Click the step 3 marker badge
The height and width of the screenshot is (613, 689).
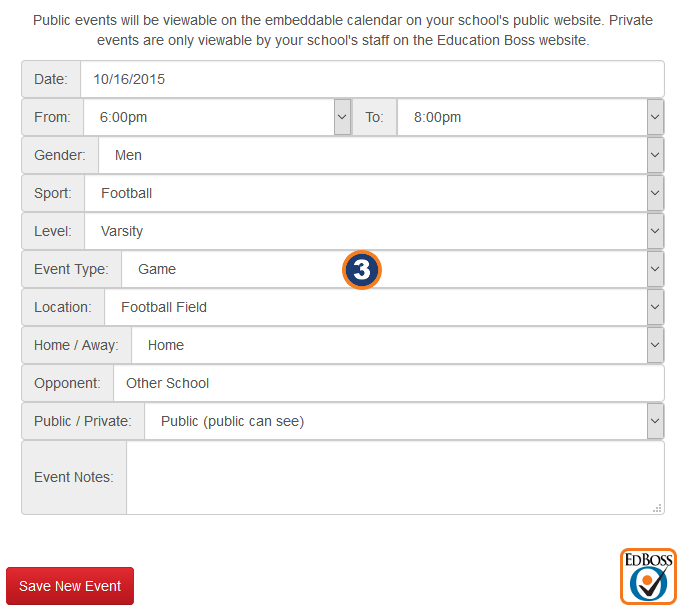click(x=362, y=270)
